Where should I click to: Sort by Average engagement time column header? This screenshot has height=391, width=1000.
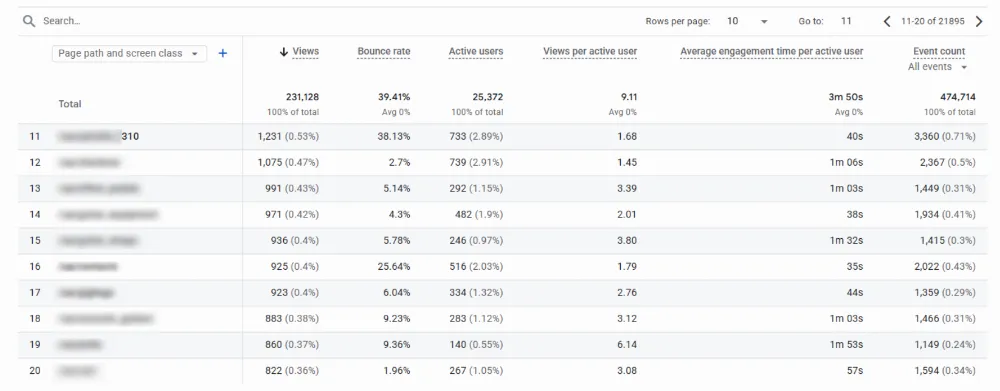click(x=772, y=52)
